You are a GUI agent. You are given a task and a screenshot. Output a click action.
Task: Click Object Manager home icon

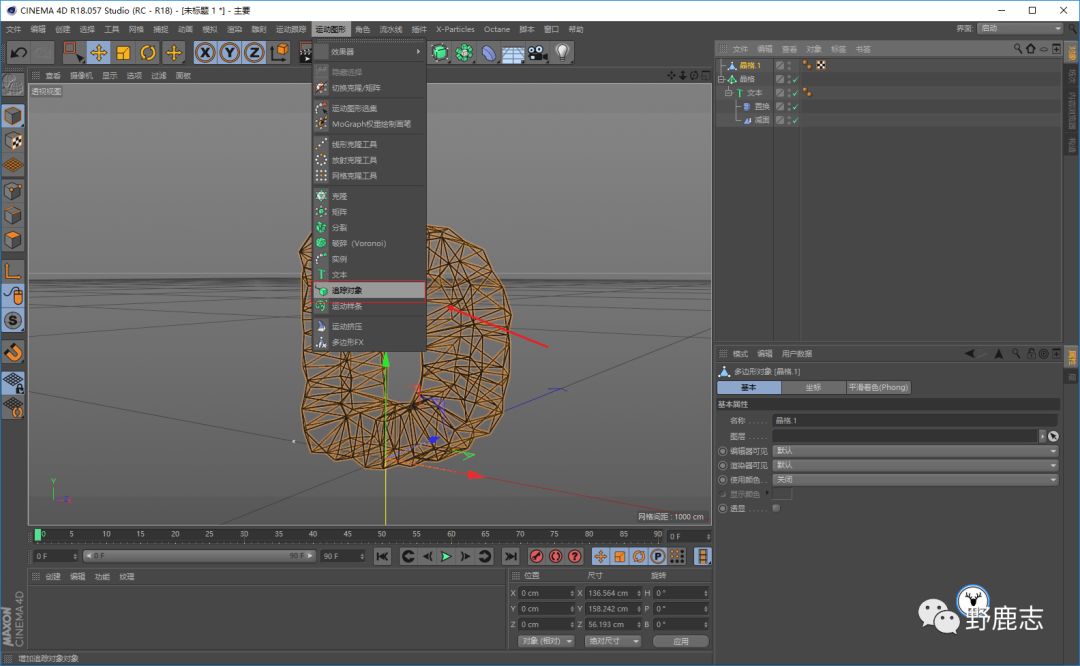point(1030,49)
